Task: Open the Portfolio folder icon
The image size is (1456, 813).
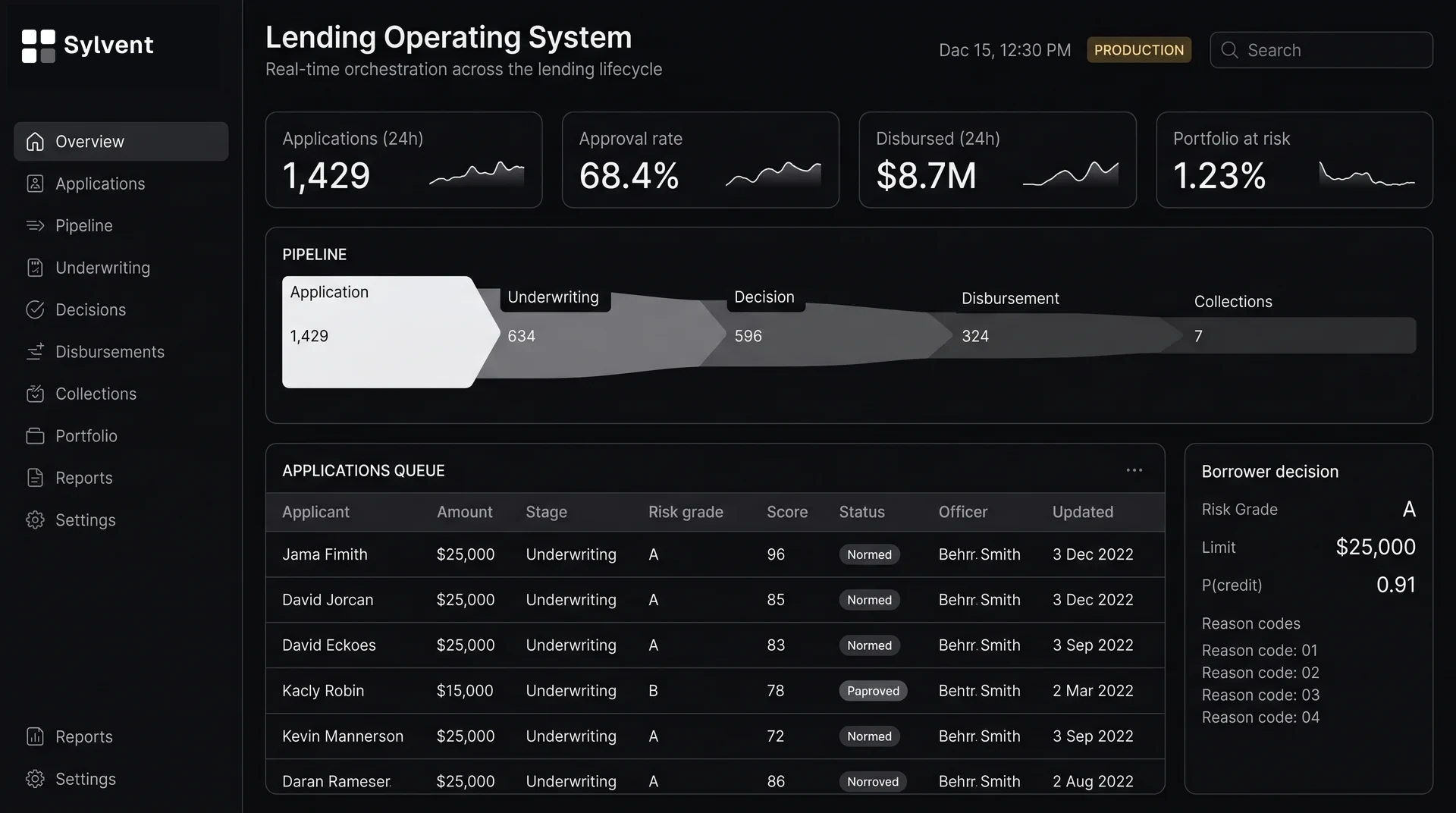Action: pos(35,436)
